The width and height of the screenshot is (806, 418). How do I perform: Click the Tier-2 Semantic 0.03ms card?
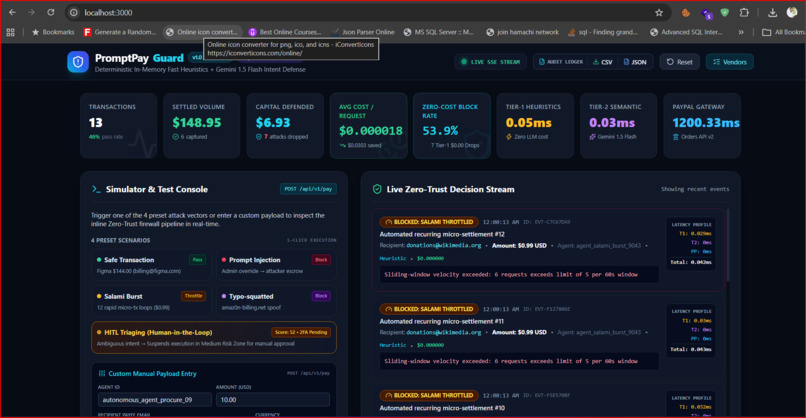click(x=618, y=125)
